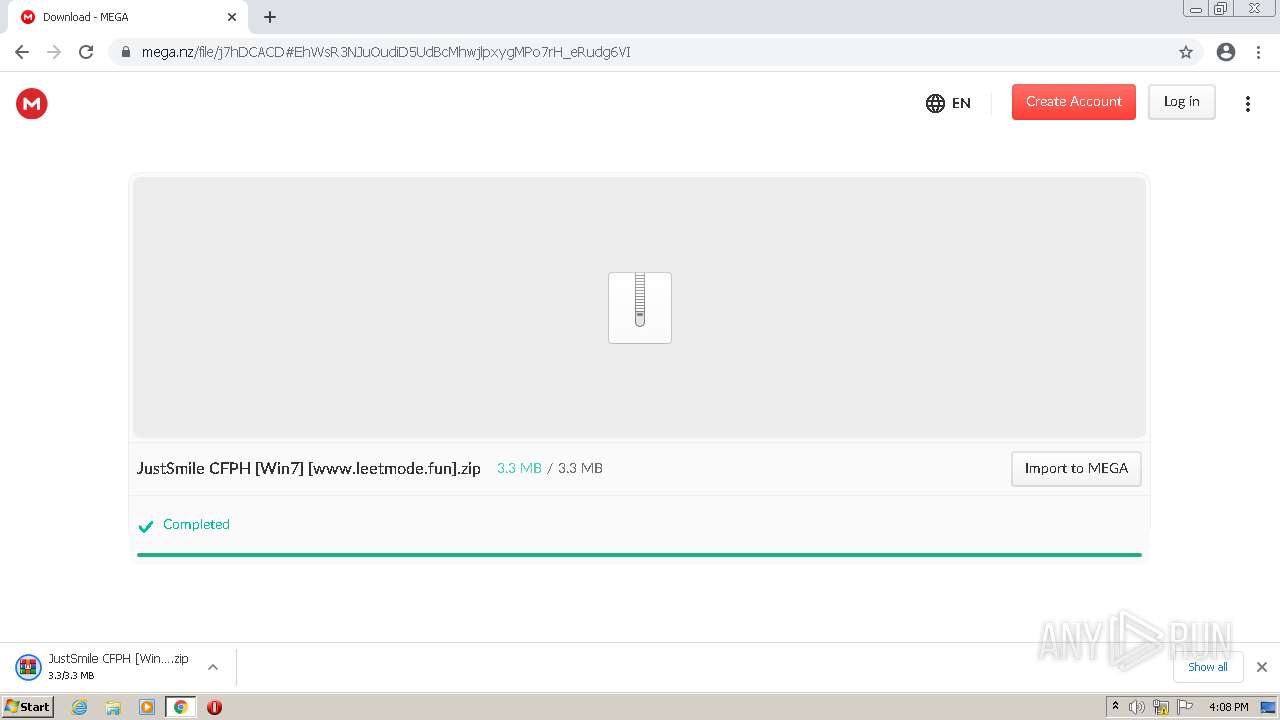The height and width of the screenshot is (720, 1280).
Task: Close the downloads shelf
Action: (1261, 667)
